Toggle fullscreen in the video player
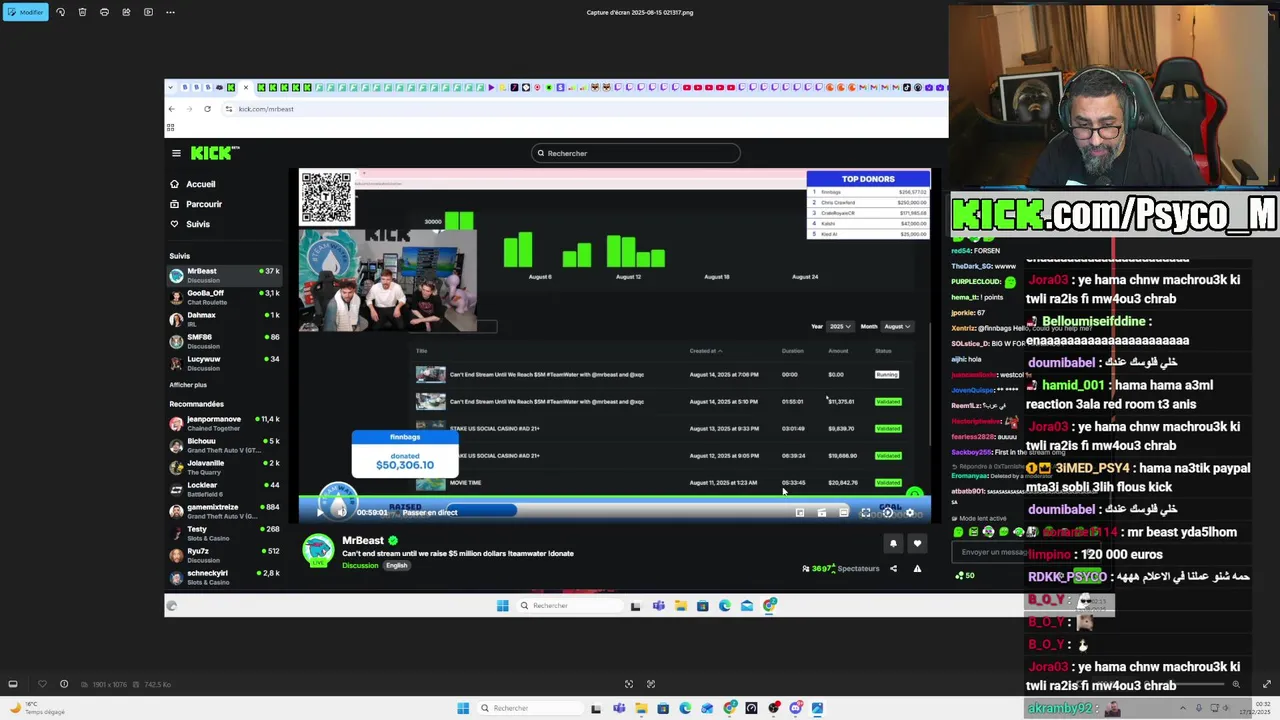The height and width of the screenshot is (720, 1280). tap(866, 512)
